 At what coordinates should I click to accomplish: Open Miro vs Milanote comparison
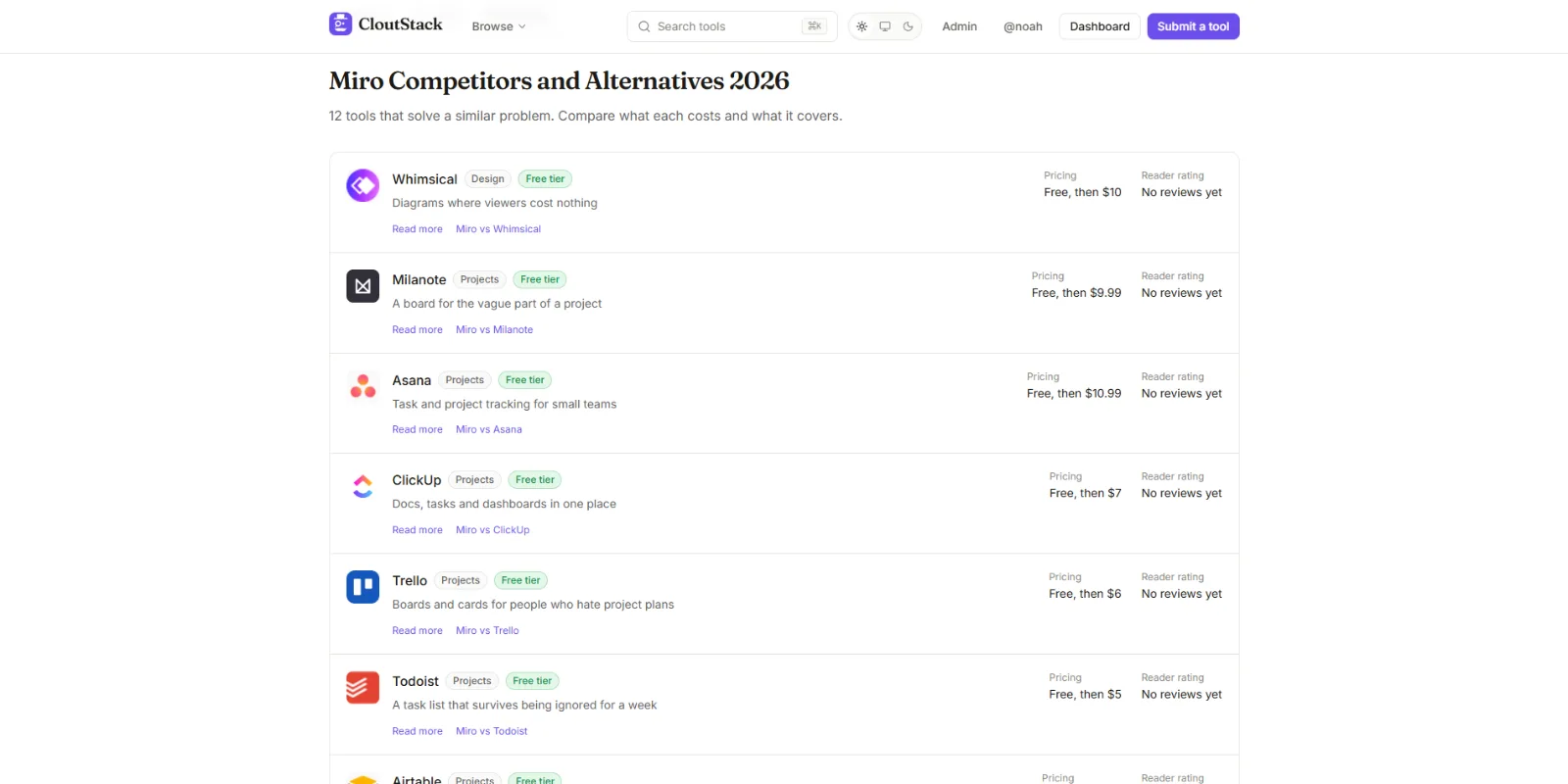coord(494,330)
